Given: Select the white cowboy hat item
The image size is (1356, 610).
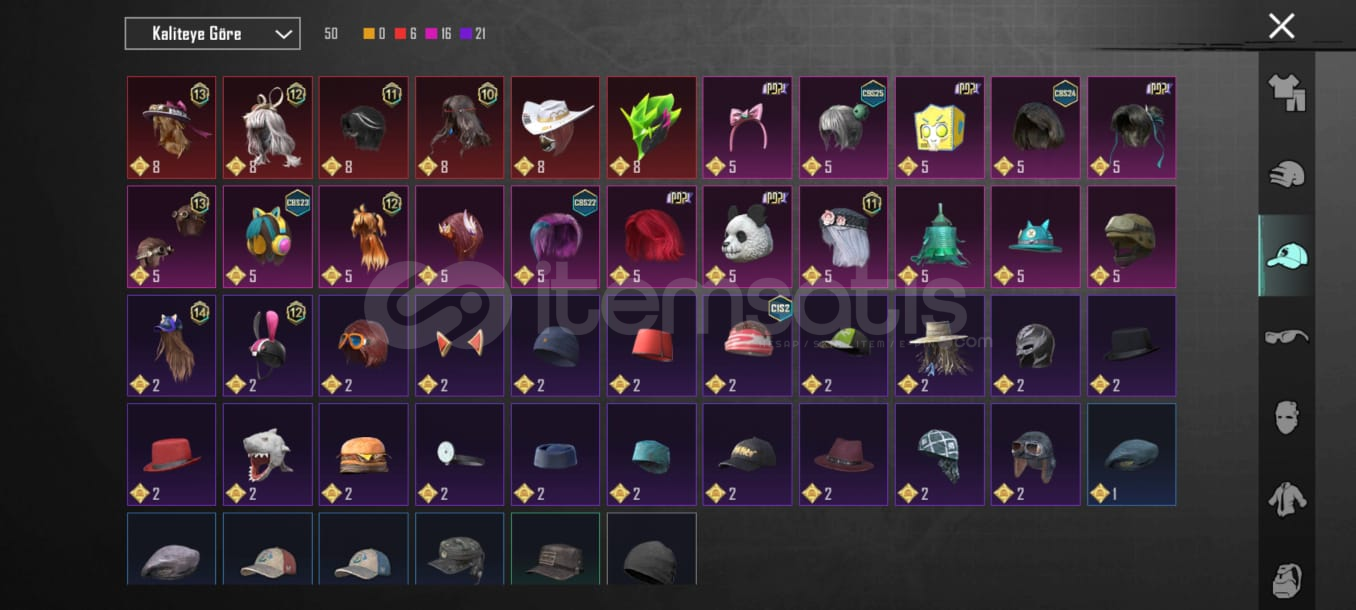Looking at the screenshot, I should coord(555,128).
